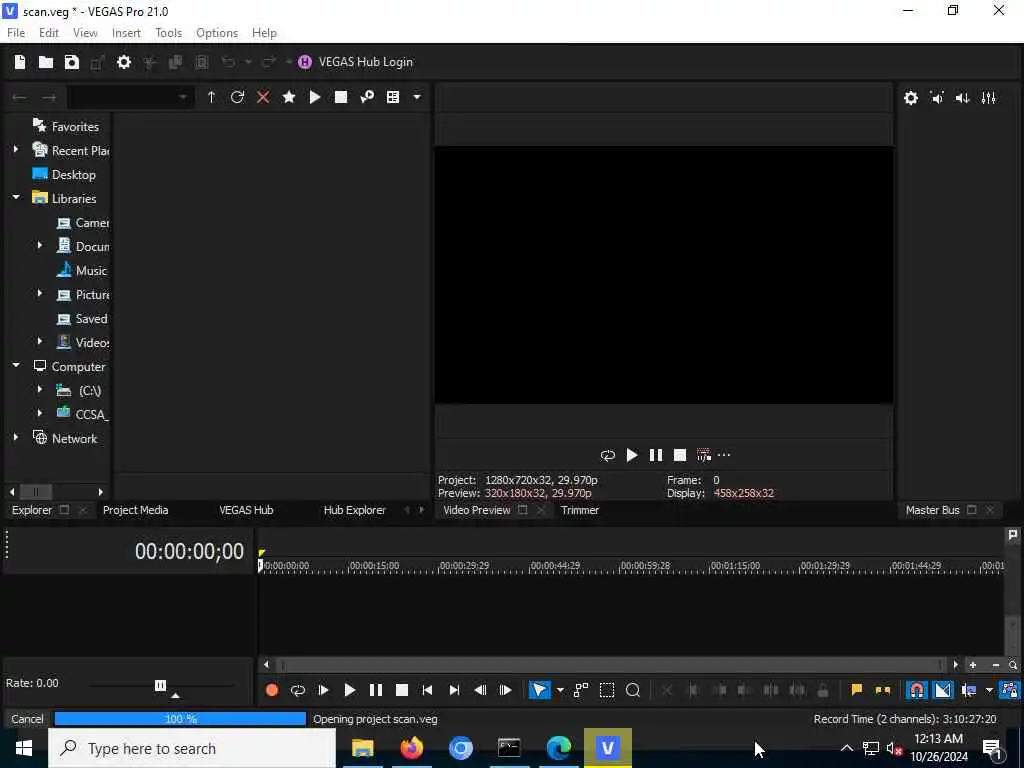Go to the start of the project

[427, 690]
